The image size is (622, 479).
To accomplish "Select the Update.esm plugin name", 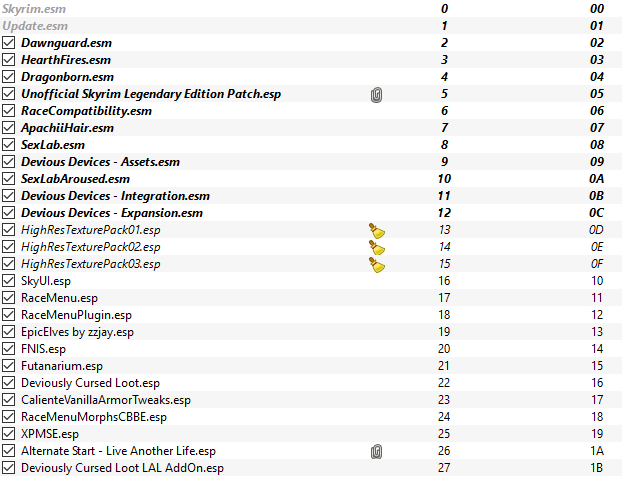I will coord(35,26).
